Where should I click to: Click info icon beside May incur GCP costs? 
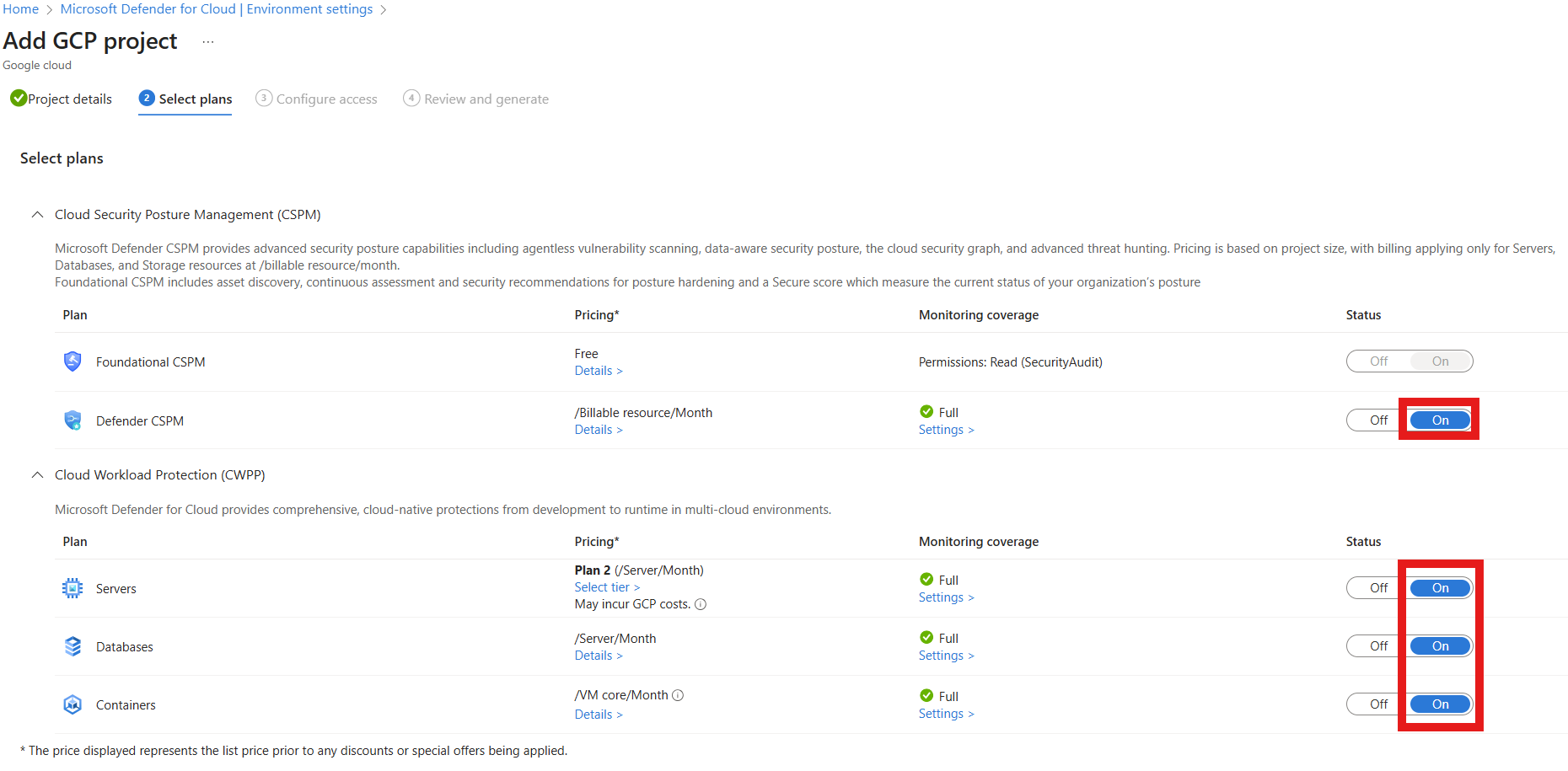[701, 604]
